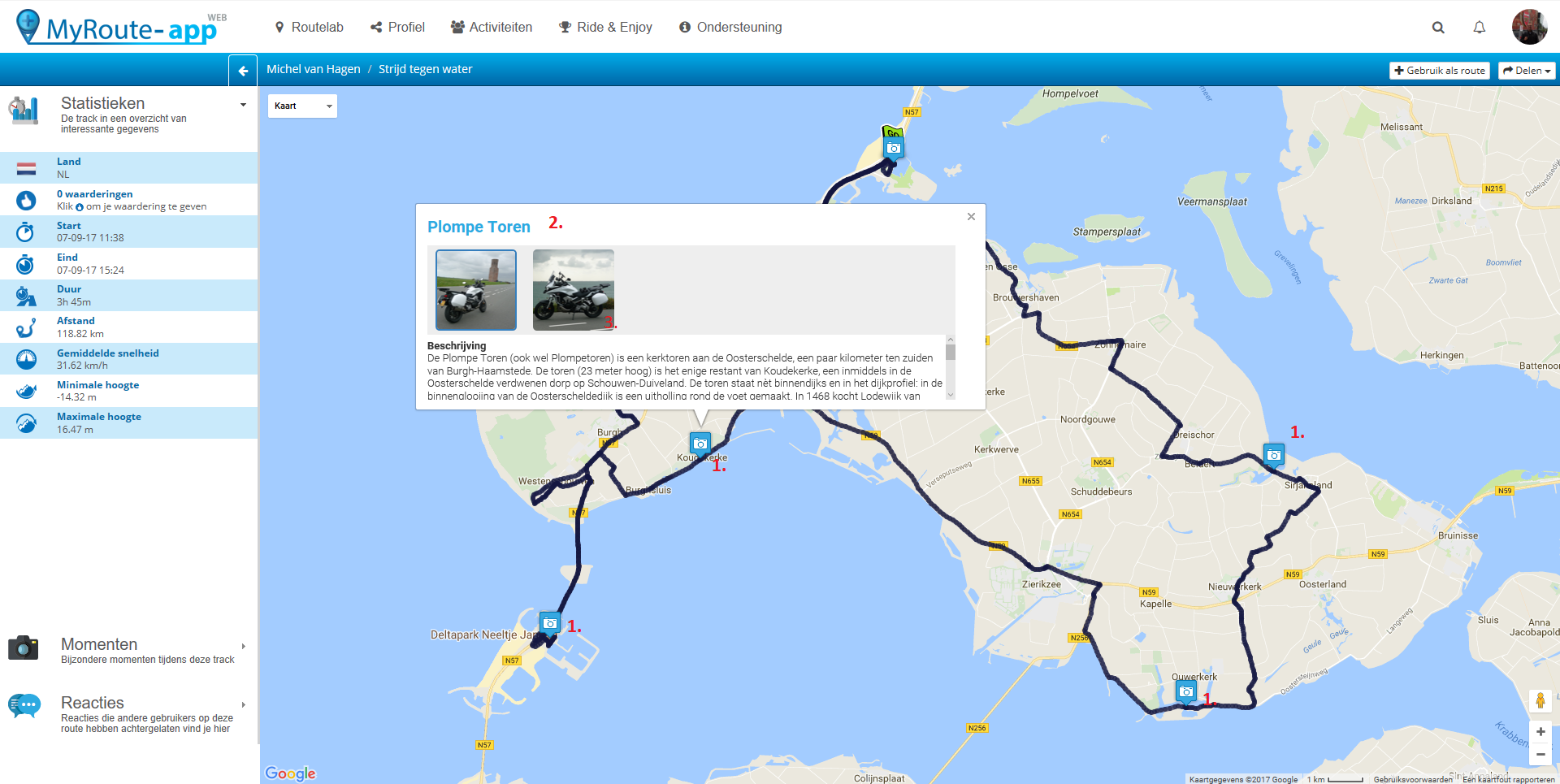
Task: Click camera marker near Koudekerke
Action: 700,444
